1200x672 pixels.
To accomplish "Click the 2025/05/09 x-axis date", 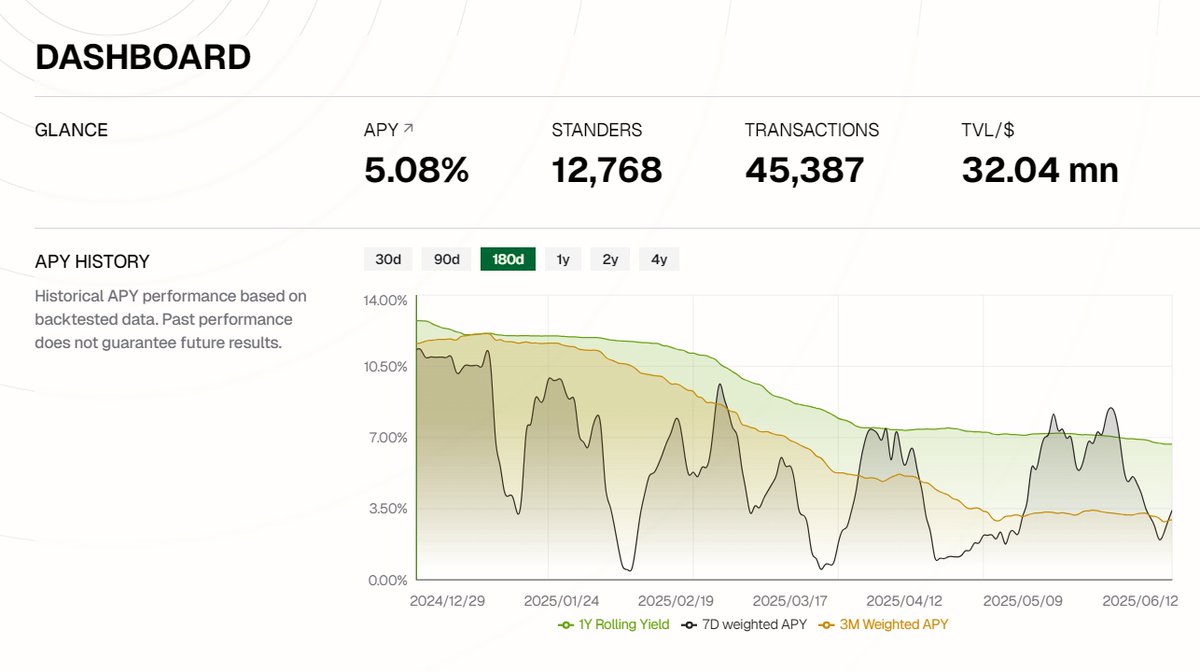I will (x=1024, y=602).
